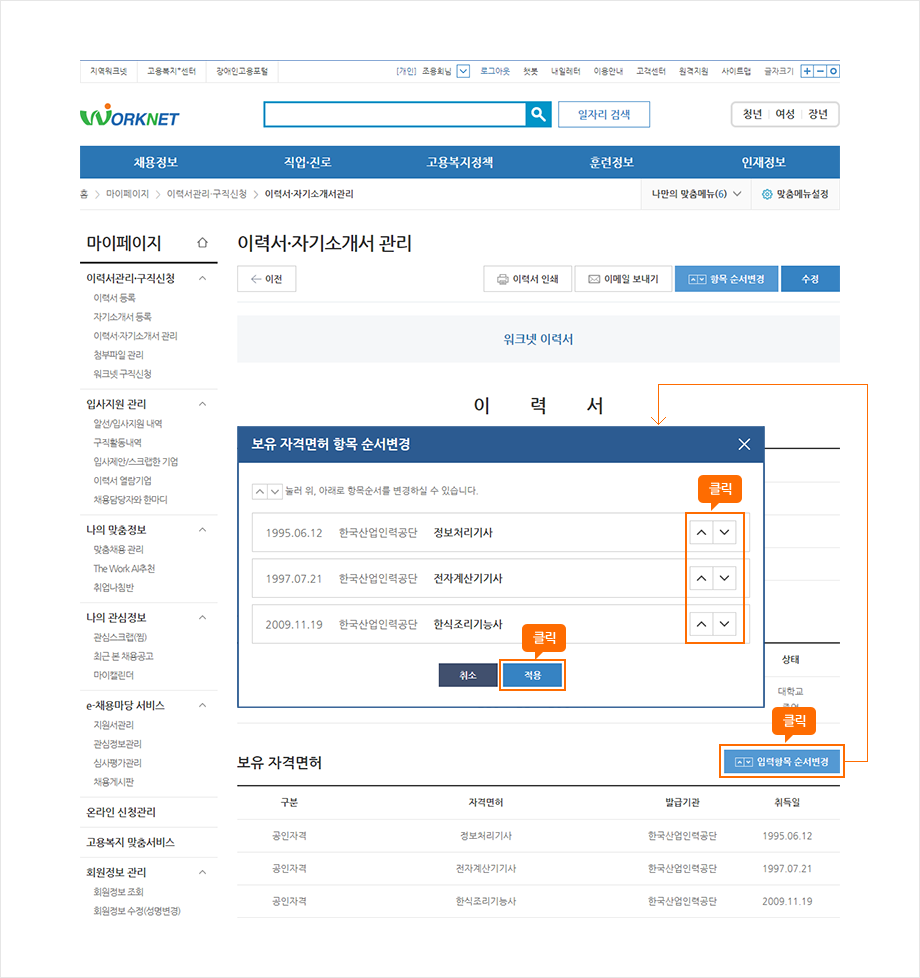Click the home icon beside 마이페이지
This screenshot has width=920, height=978.
point(203,243)
